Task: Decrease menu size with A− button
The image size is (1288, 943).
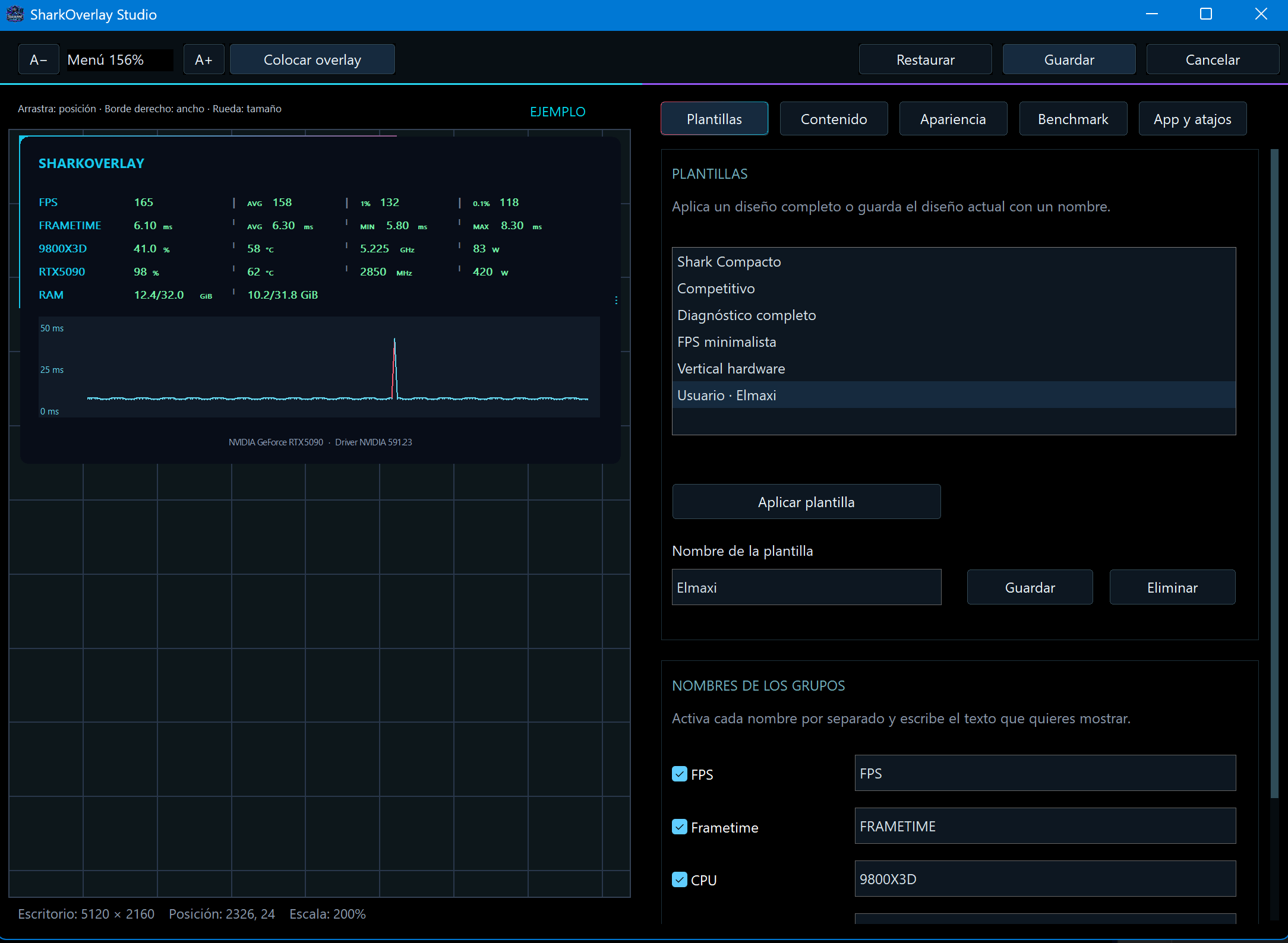Action: pos(39,59)
